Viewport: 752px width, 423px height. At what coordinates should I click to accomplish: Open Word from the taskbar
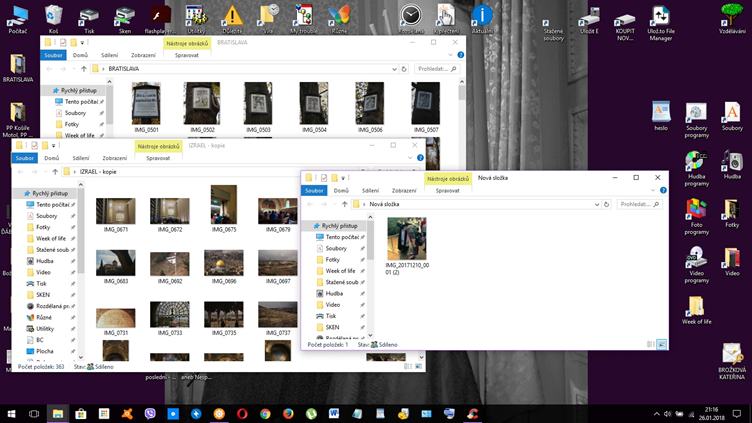[x=334, y=413]
